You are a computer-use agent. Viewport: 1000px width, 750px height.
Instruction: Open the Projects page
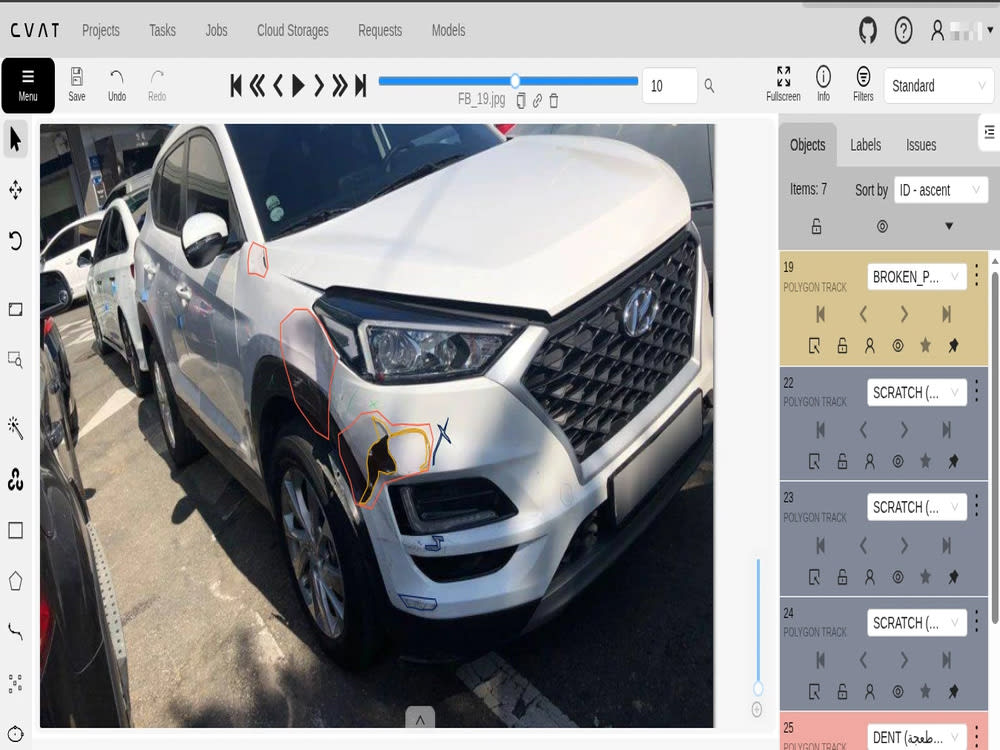[x=101, y=30]
